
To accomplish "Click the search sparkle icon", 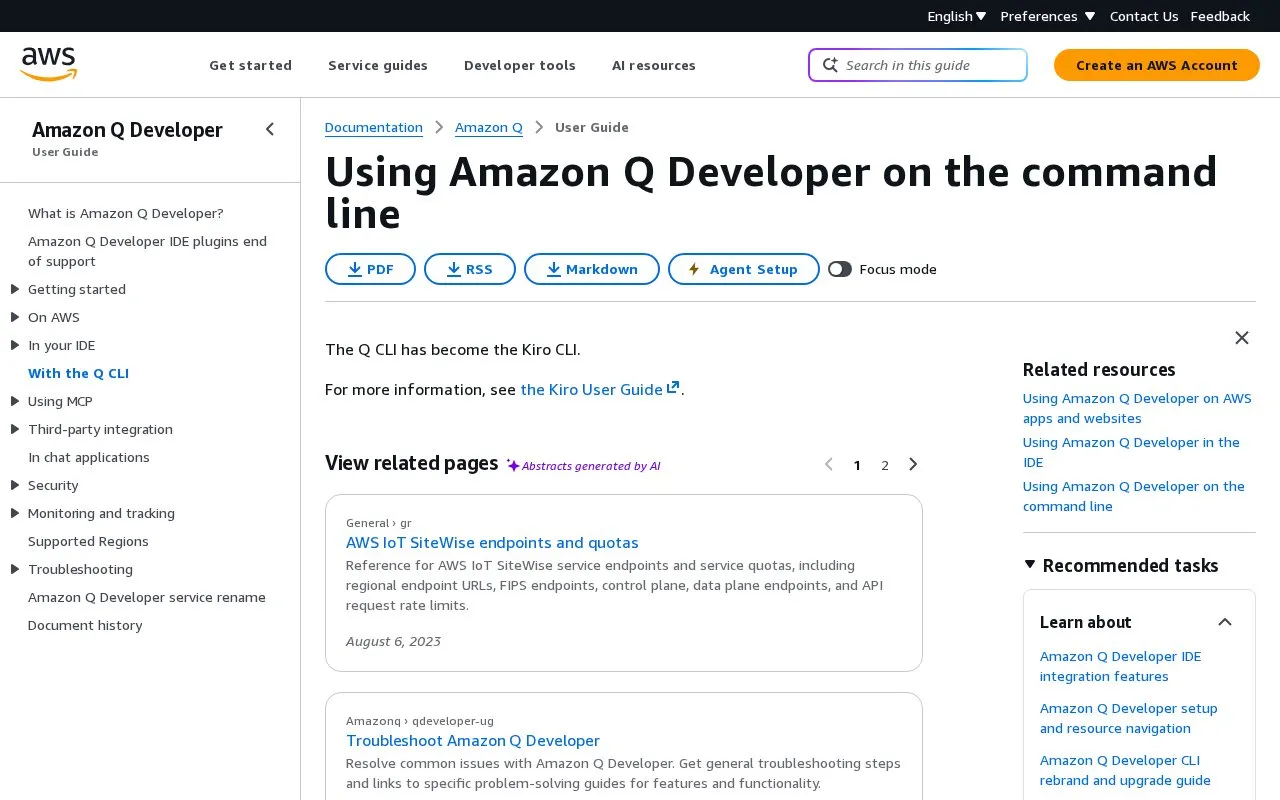I will pyautogui.click(x=830, y=65).
